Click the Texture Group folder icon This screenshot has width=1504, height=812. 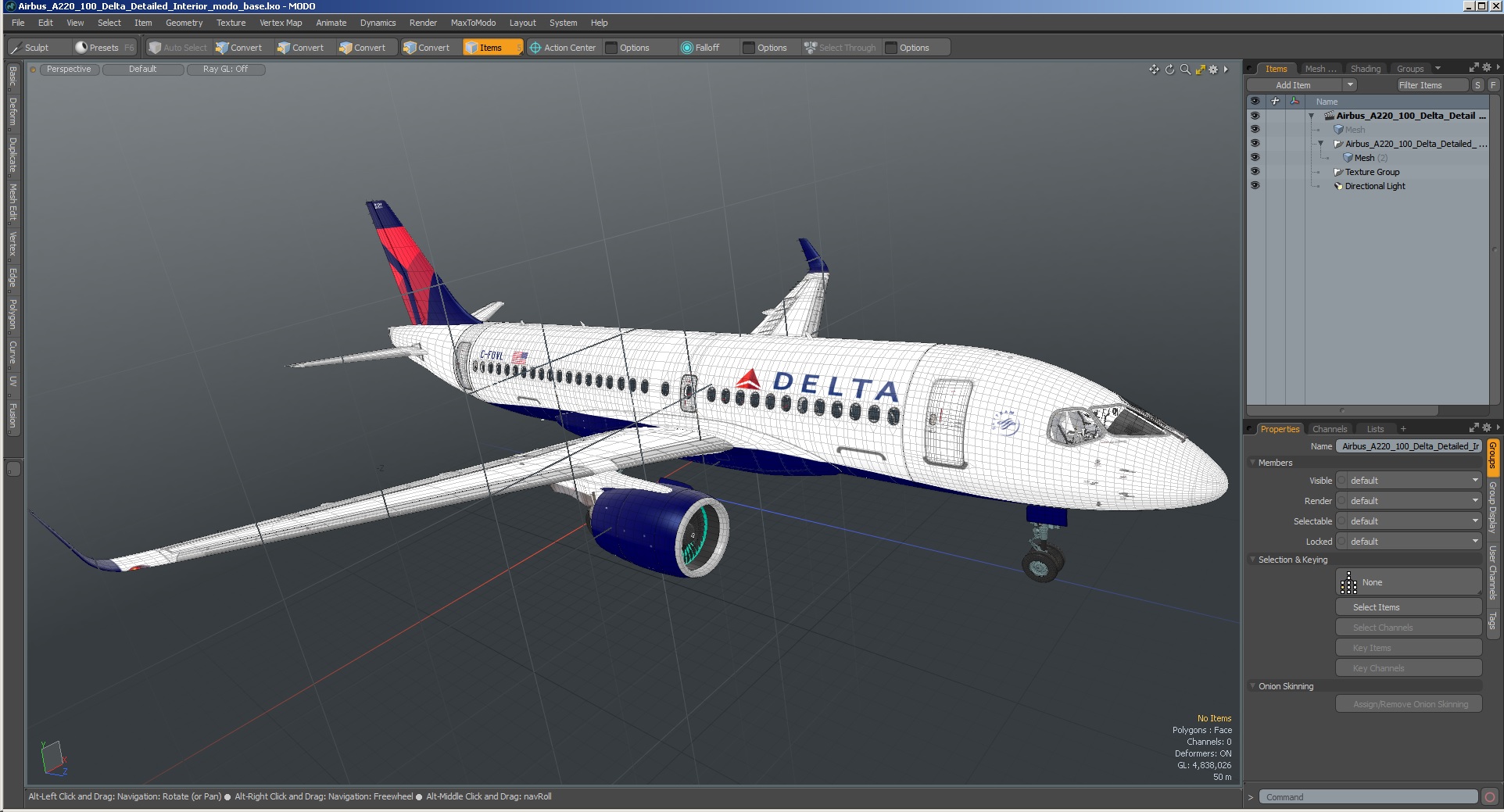pos(1337,172)
